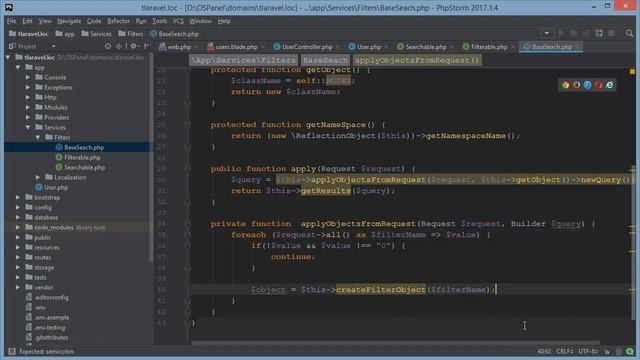The image size is (640, 360).
Task: Open in Internet Explorer browser icon
Action: [x=609, y=85]
